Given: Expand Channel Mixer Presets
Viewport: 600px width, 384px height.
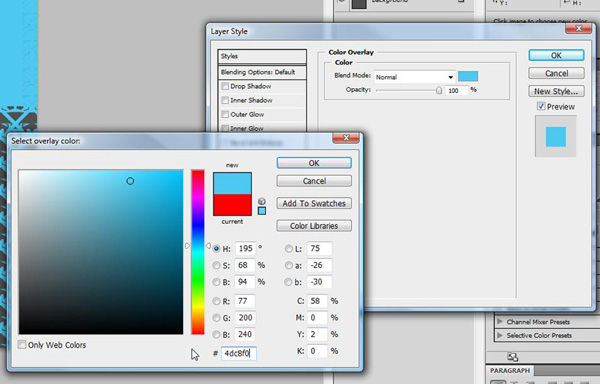Looking at the screenshot, I should [x=500, y=322].
